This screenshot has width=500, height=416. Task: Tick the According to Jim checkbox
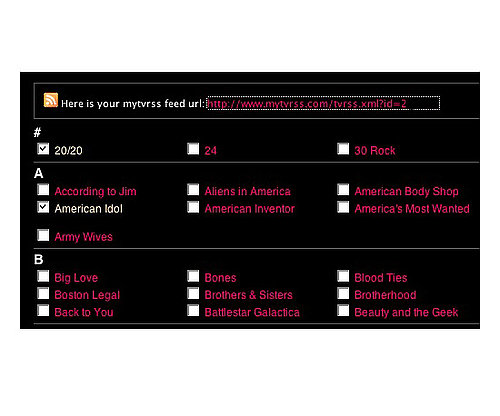(x=43, y=189)
